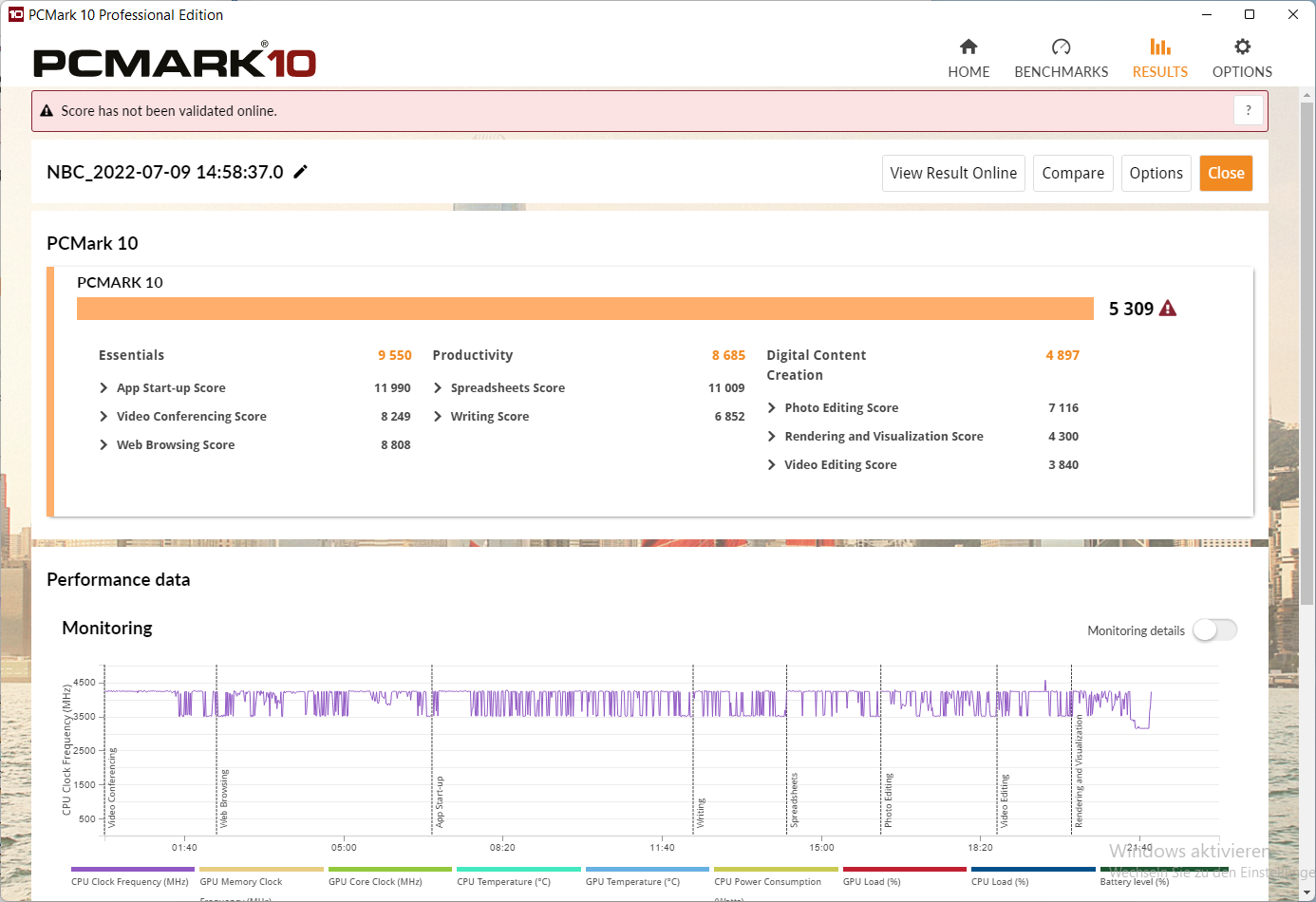The image size is (1316, 902).
Task: Expand Video Conferencing Score
Action: click(x=103, y=417)
